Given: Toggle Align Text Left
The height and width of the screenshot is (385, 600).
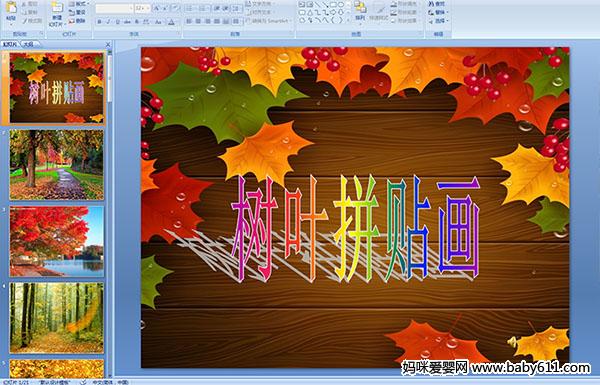Looking at the screenshot, I should click(x=189, y=21).
